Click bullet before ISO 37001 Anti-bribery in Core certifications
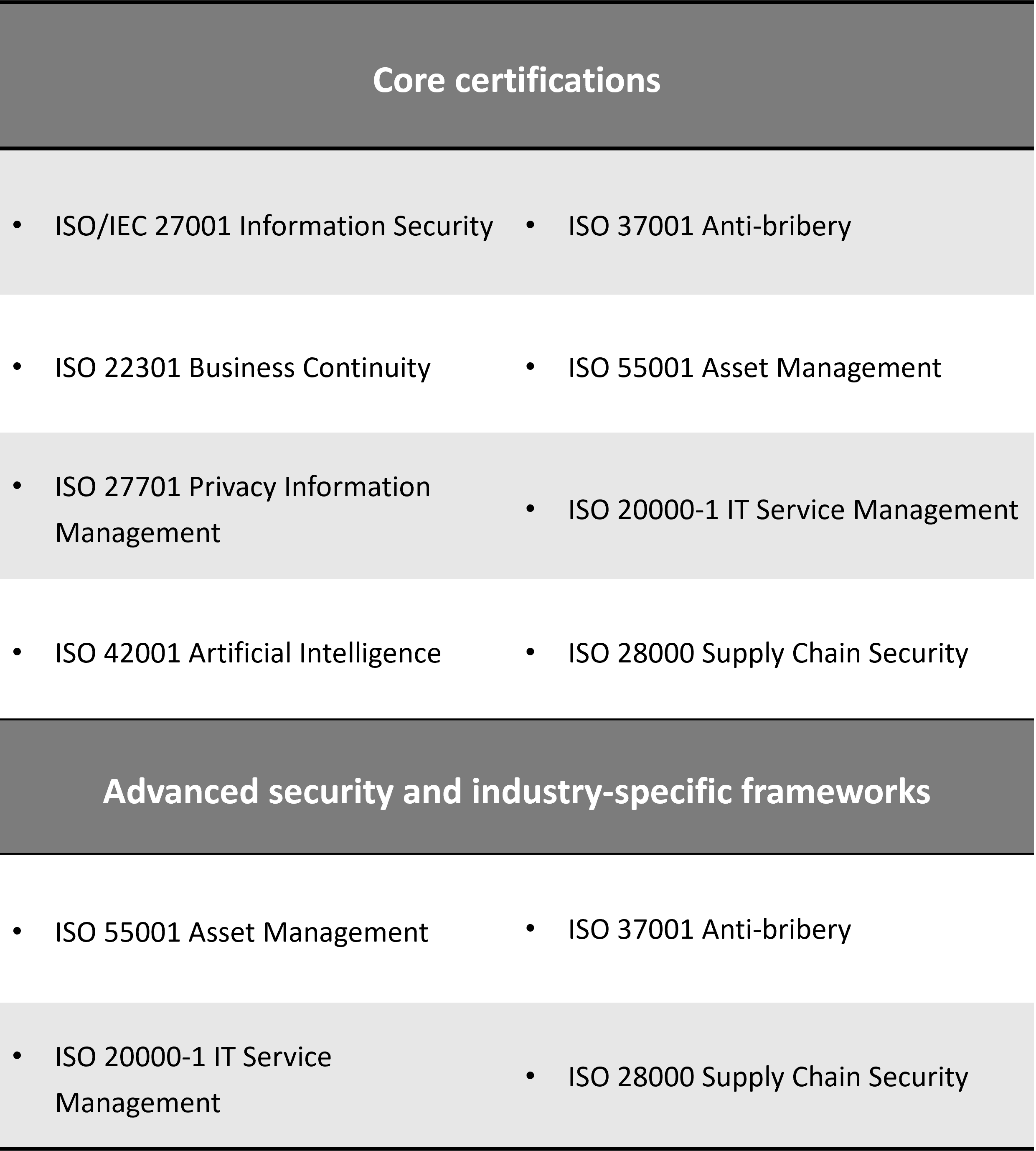 [x=531, y=225]
